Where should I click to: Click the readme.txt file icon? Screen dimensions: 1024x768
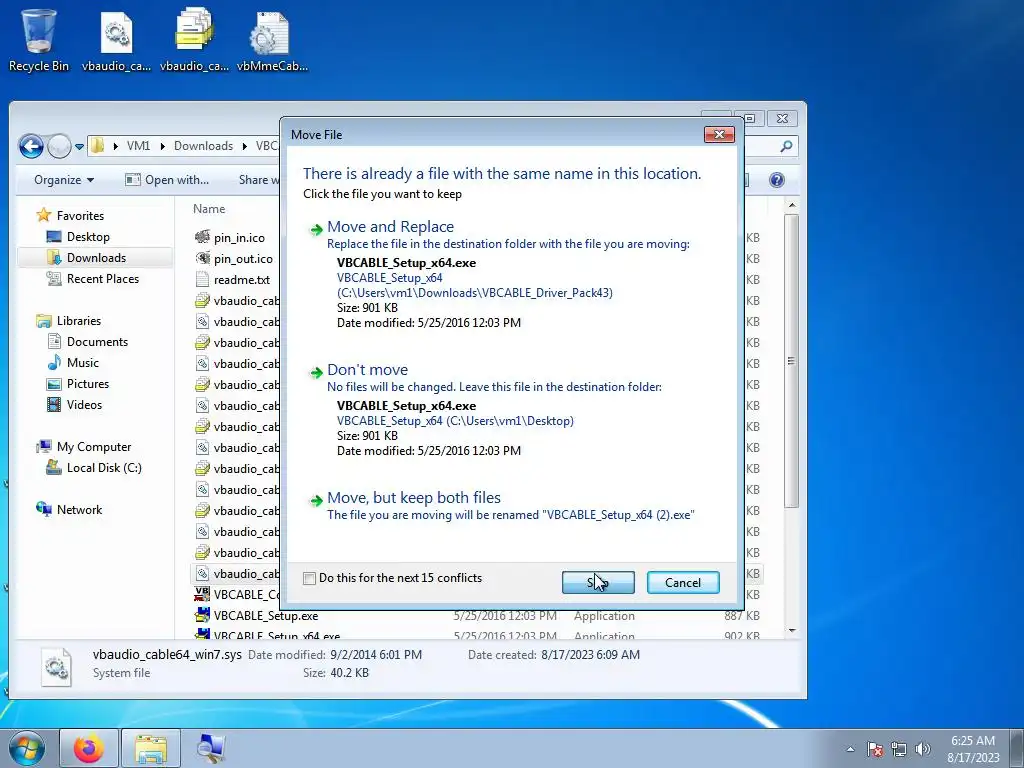click(x=202, y=280)
